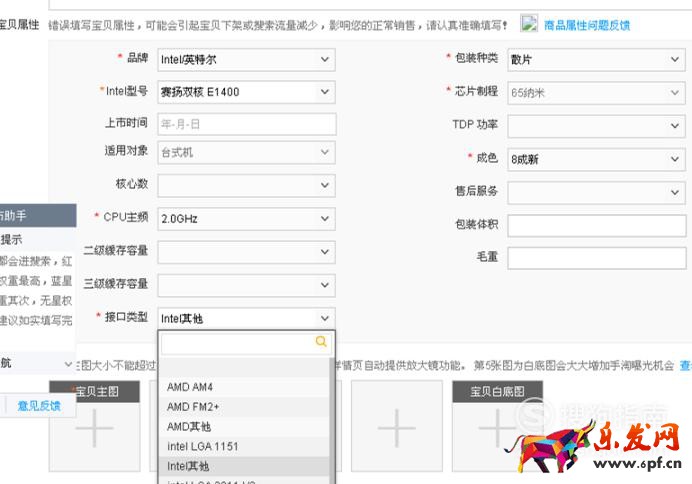
Task: Open the 品牌 dropdown
Action: tap(246, 60)
